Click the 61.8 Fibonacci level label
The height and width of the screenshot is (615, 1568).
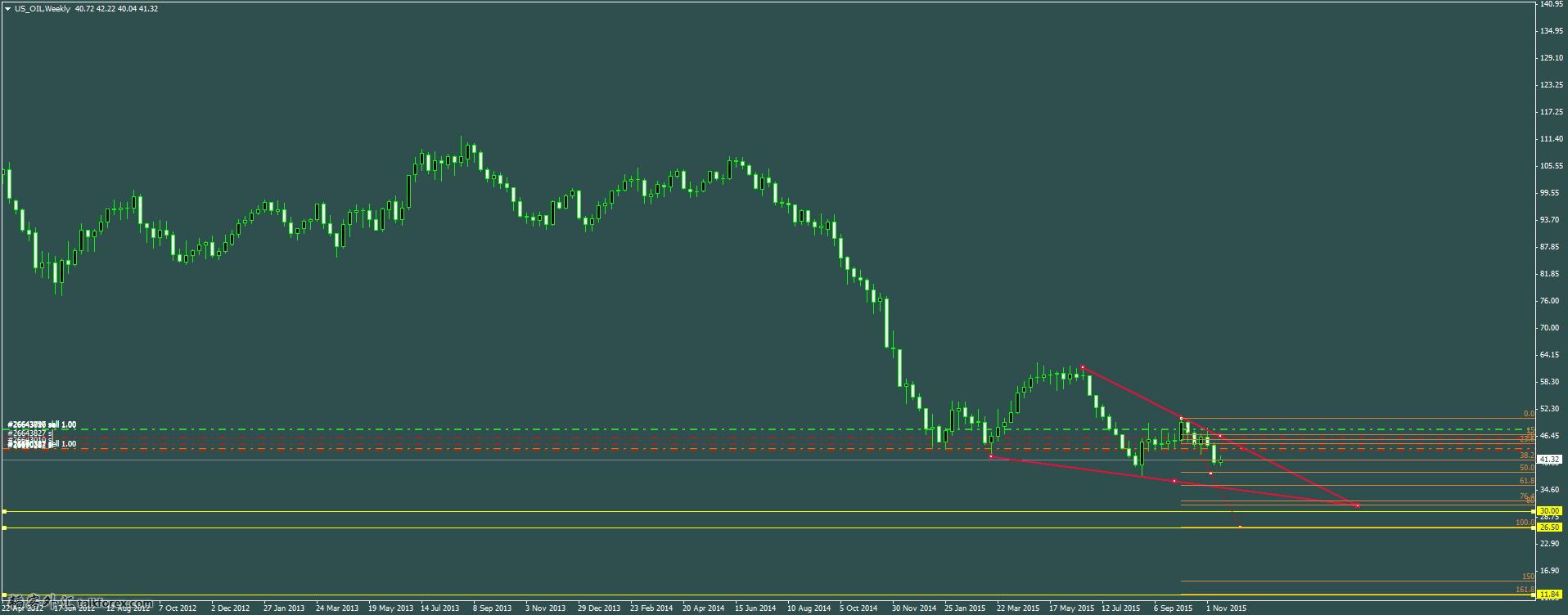tap(1526, 481)
